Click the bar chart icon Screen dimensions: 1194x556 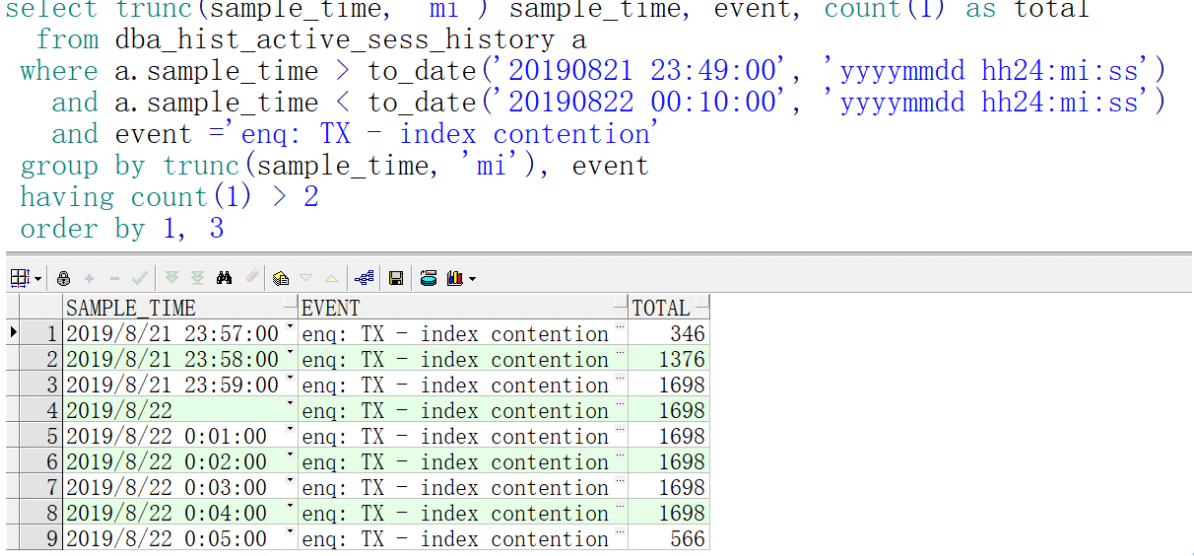455,277
